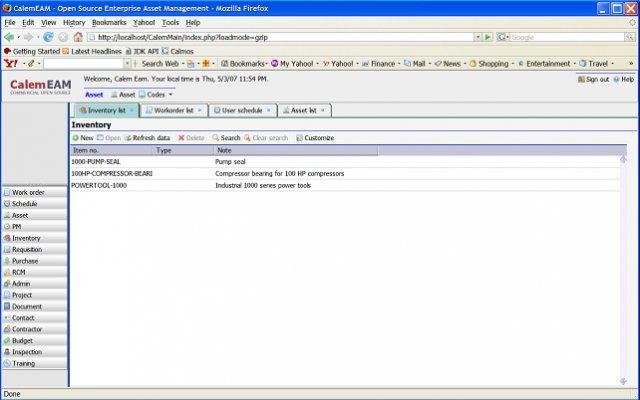Click the browser Back arrow icon
640x400 pixels.
tap(9, 37)
